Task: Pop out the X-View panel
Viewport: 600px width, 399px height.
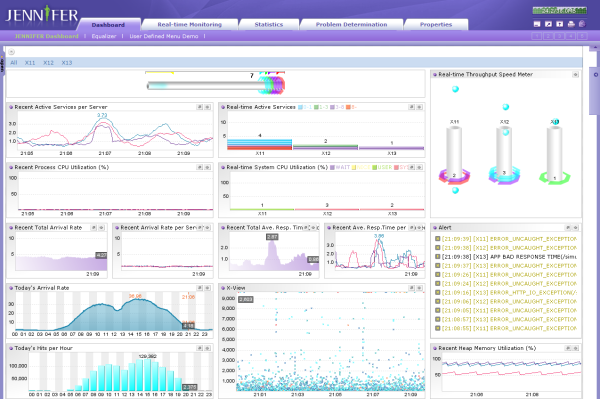Action: click(412, 288)
